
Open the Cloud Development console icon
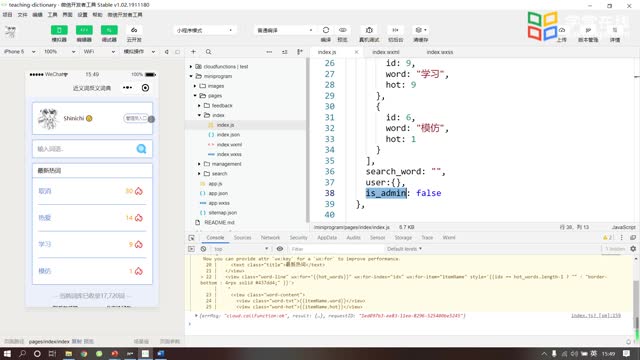[x=134, y=30]
